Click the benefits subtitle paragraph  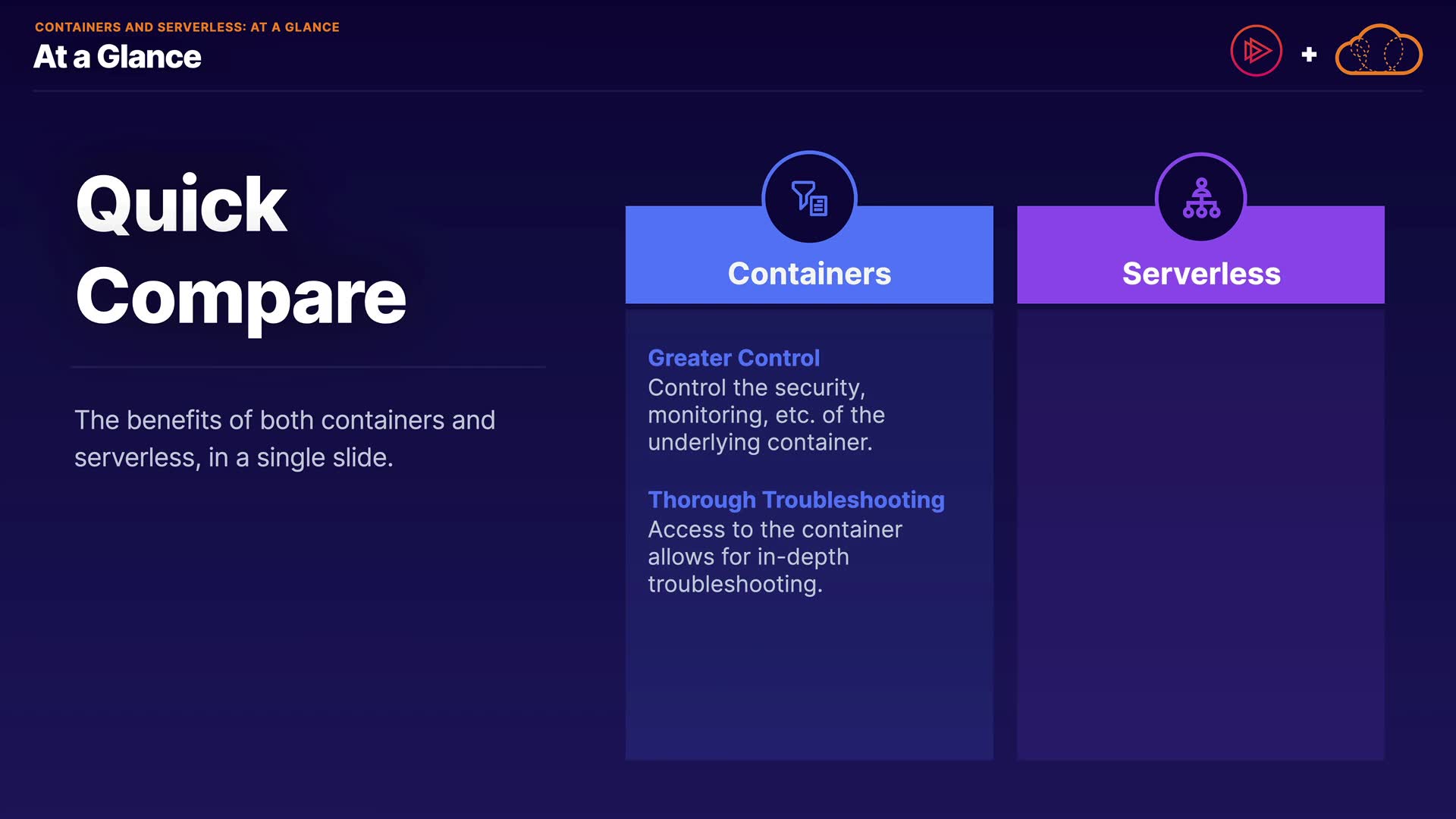pos(284,438)
